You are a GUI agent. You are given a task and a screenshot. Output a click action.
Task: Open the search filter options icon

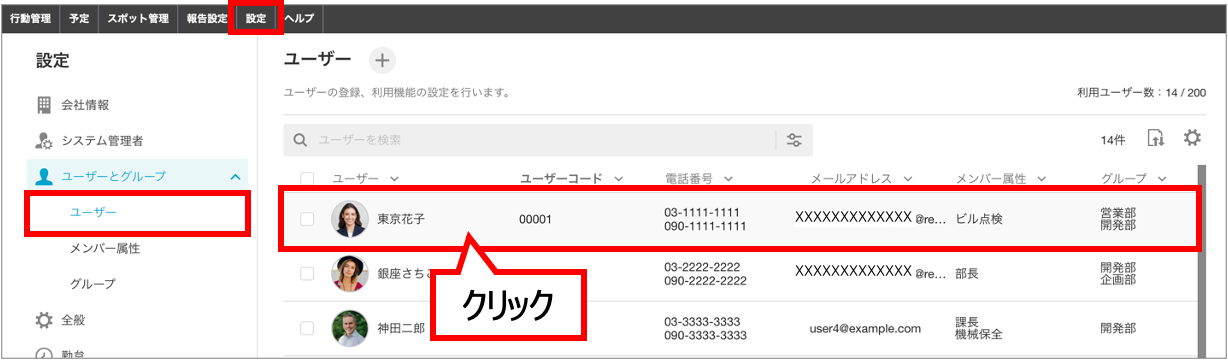tap(795, 140)
